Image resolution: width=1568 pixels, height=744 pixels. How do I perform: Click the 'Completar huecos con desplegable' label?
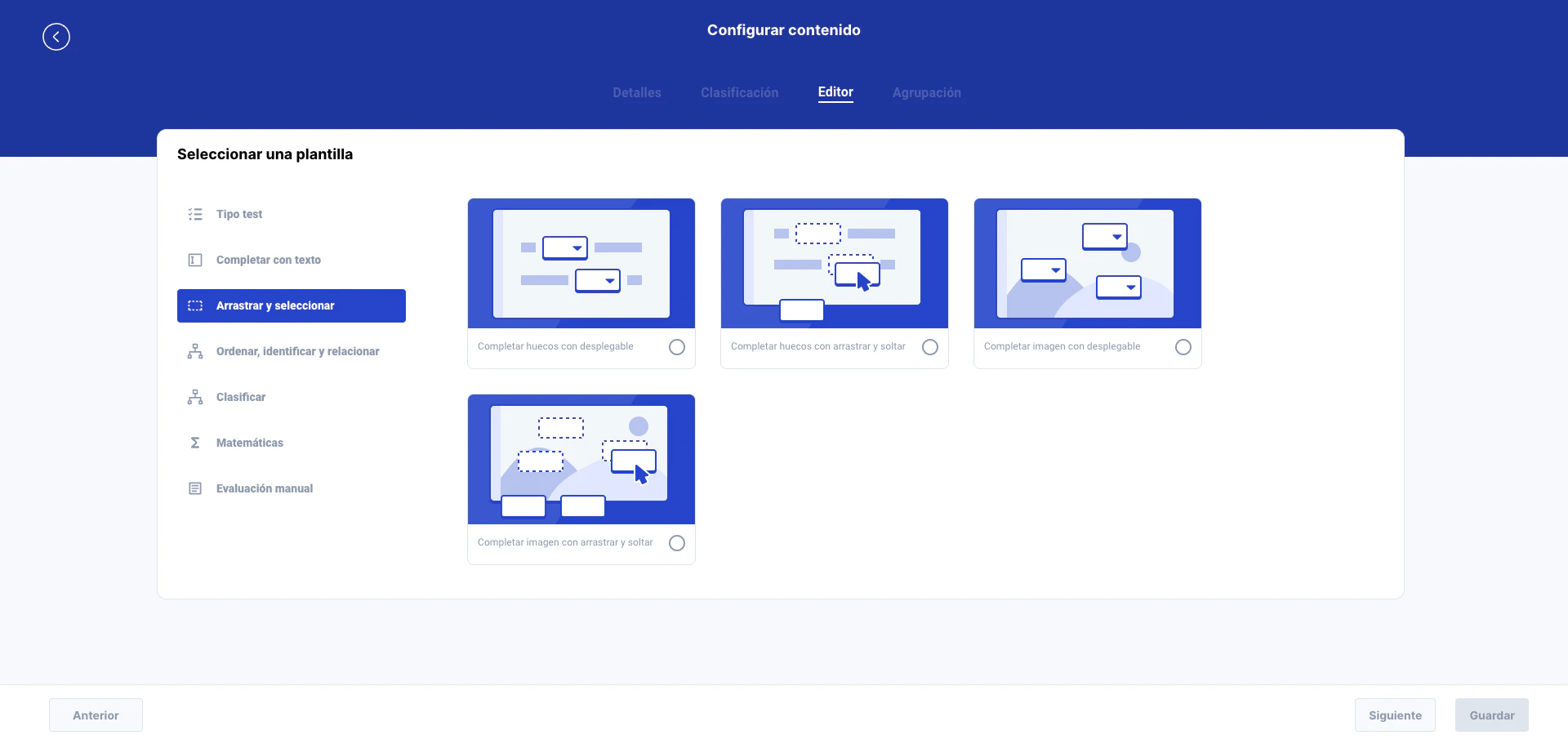tap(555, 346)
